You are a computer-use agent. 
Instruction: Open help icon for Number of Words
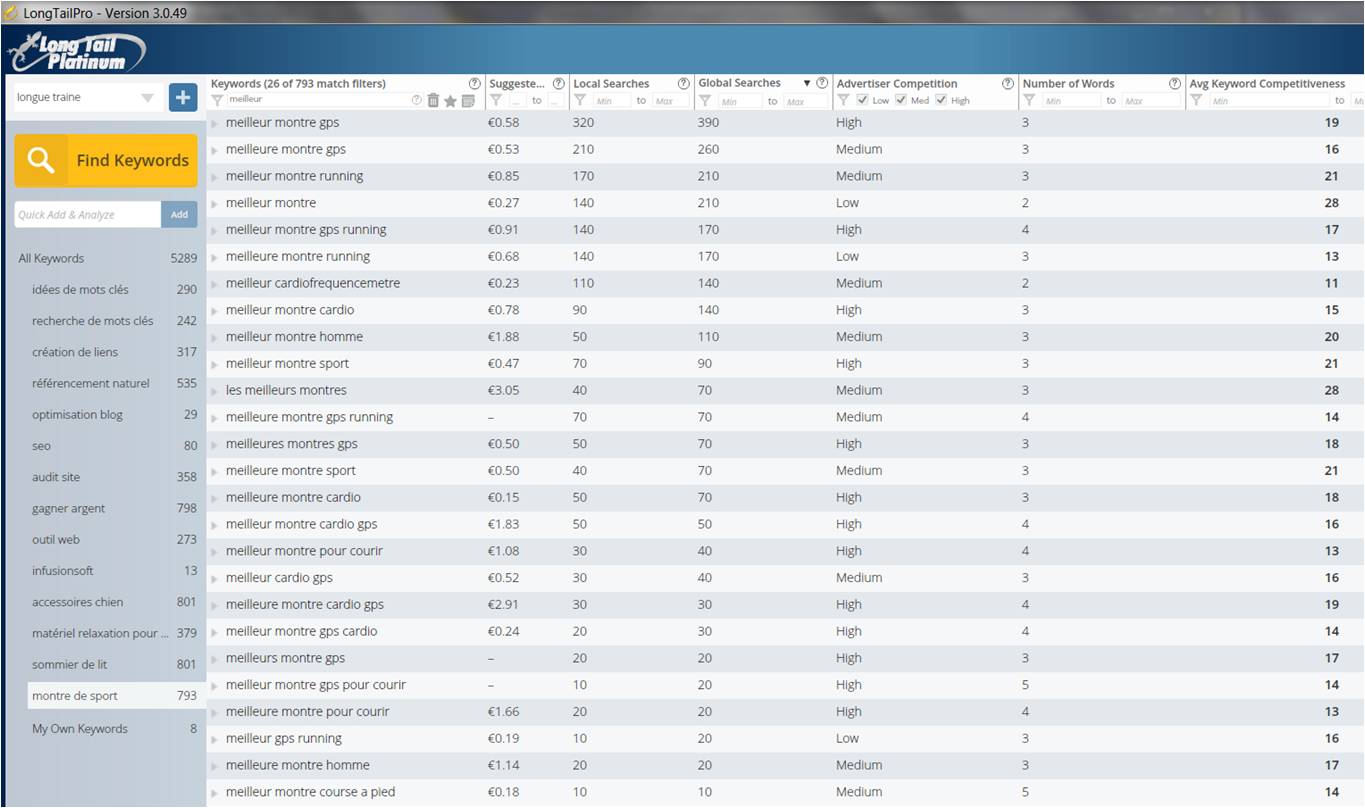[1175, 84]
